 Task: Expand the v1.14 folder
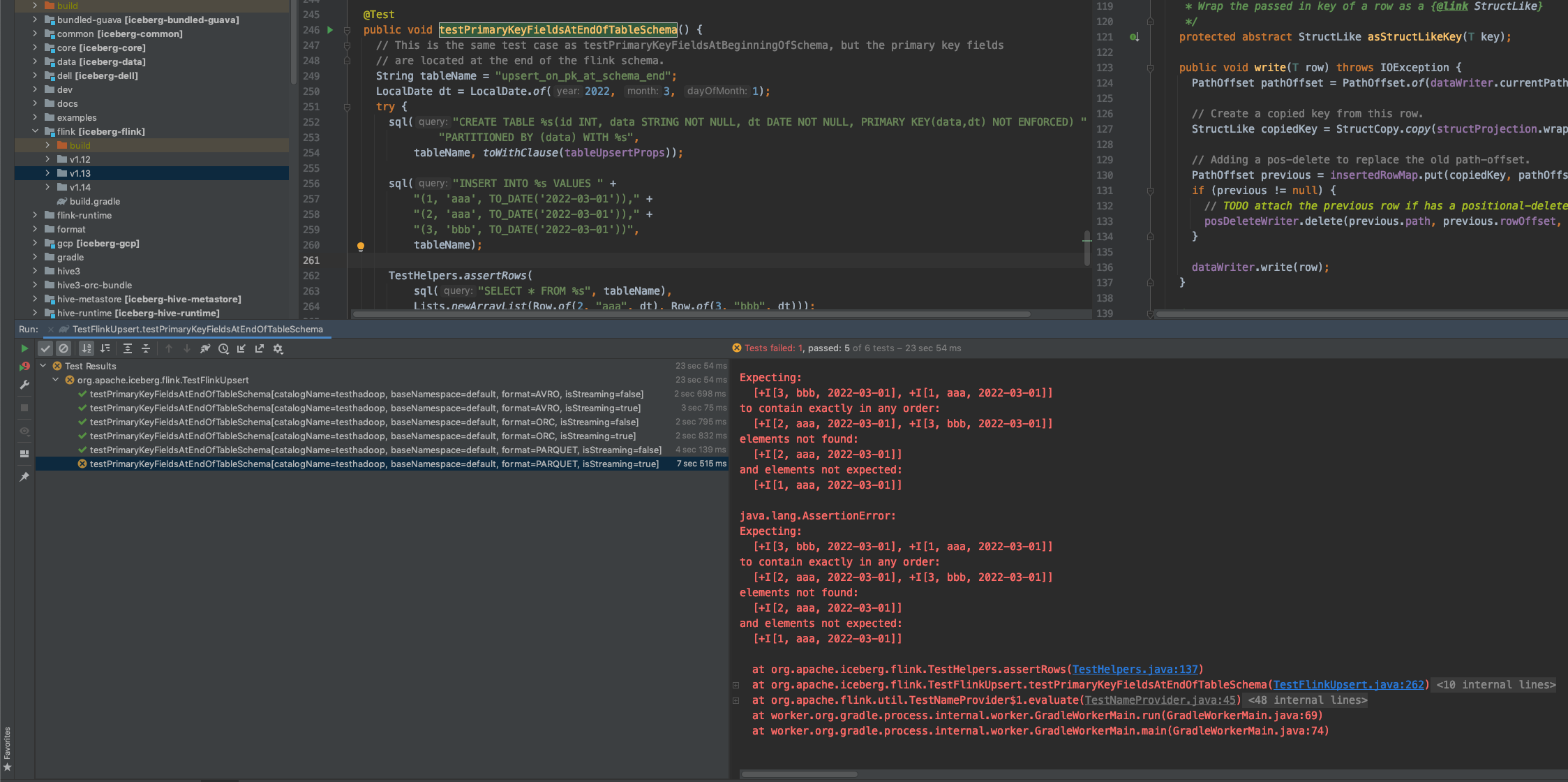click(x=47, y=187)
